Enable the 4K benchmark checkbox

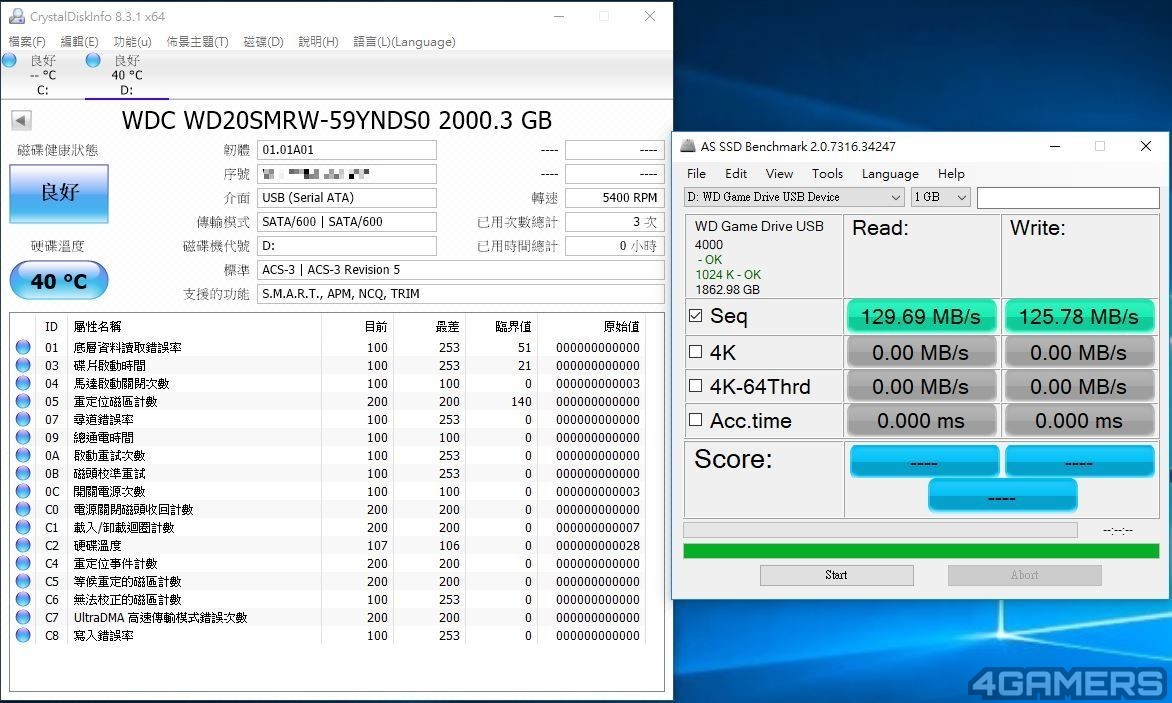pos(695,351)
